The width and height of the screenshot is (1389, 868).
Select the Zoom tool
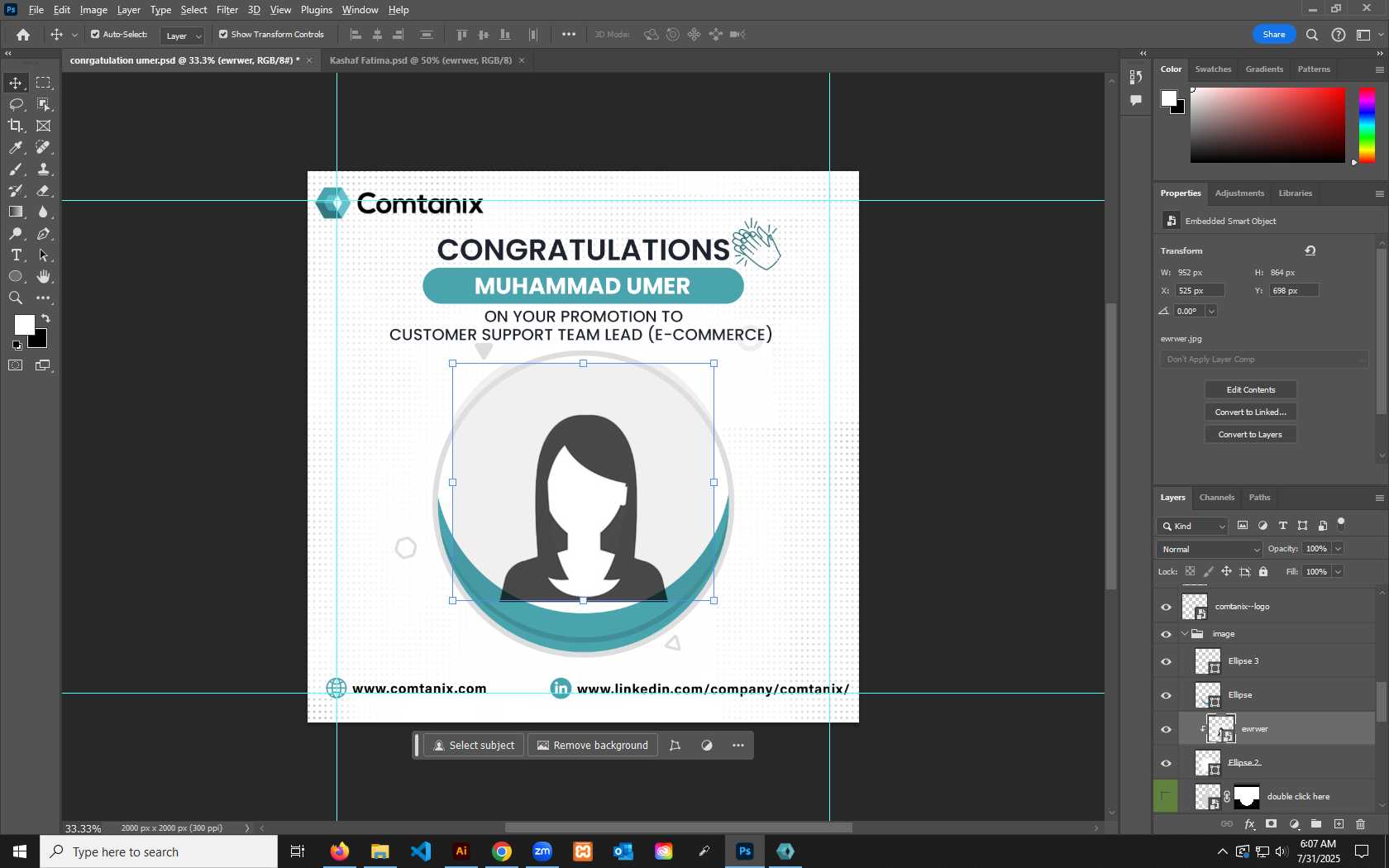click(16, 298)
